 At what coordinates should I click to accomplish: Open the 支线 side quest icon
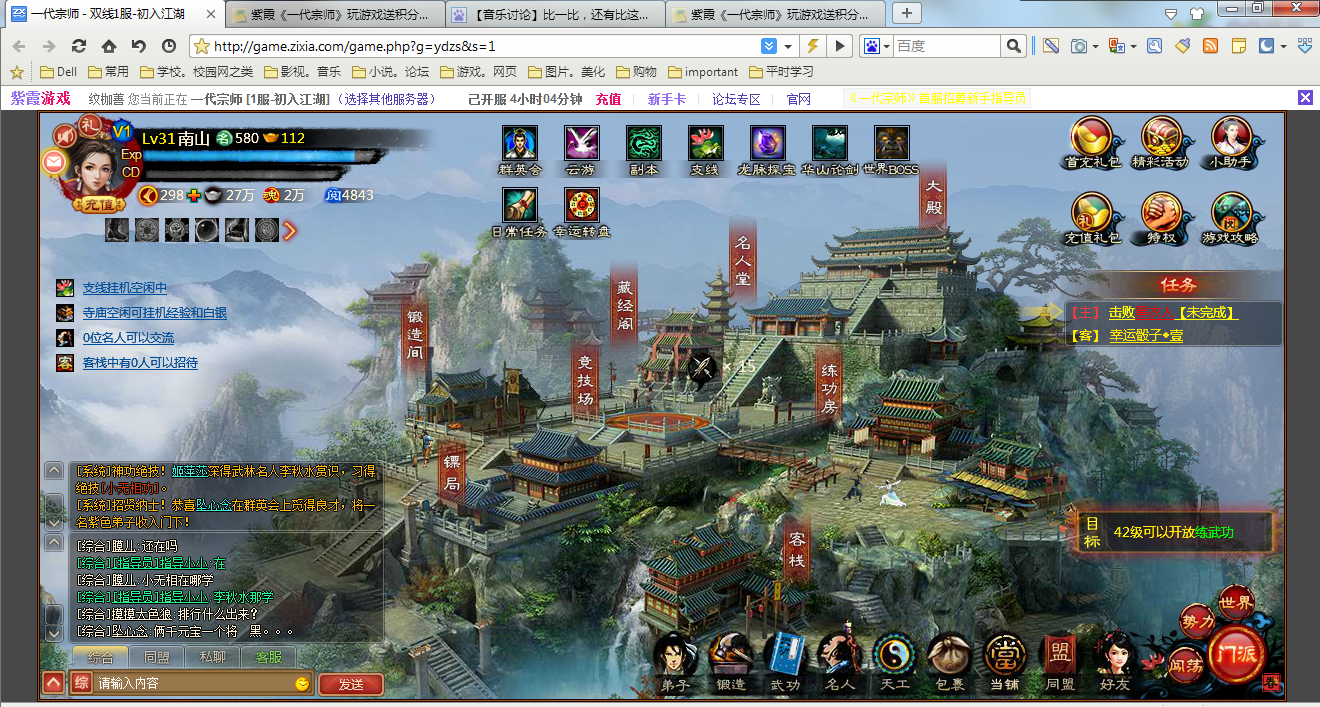(x=705, y=150)
